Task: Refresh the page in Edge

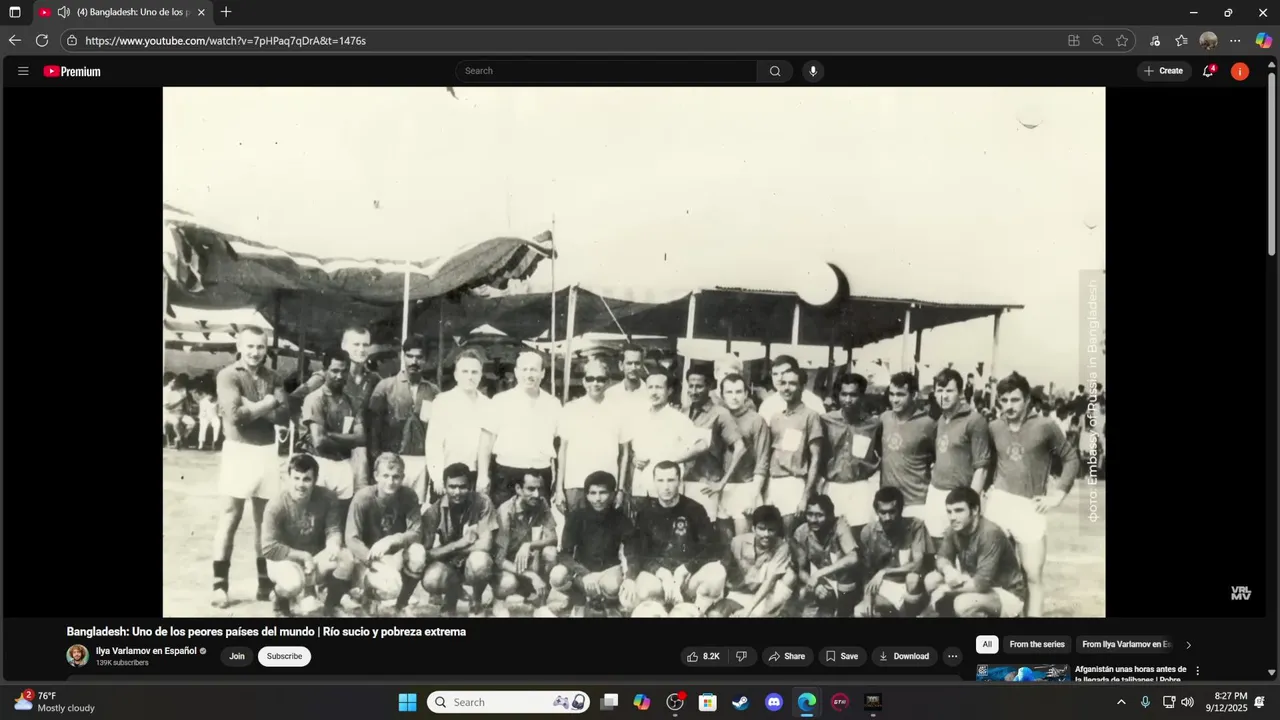Action: (x=42, y=41)
